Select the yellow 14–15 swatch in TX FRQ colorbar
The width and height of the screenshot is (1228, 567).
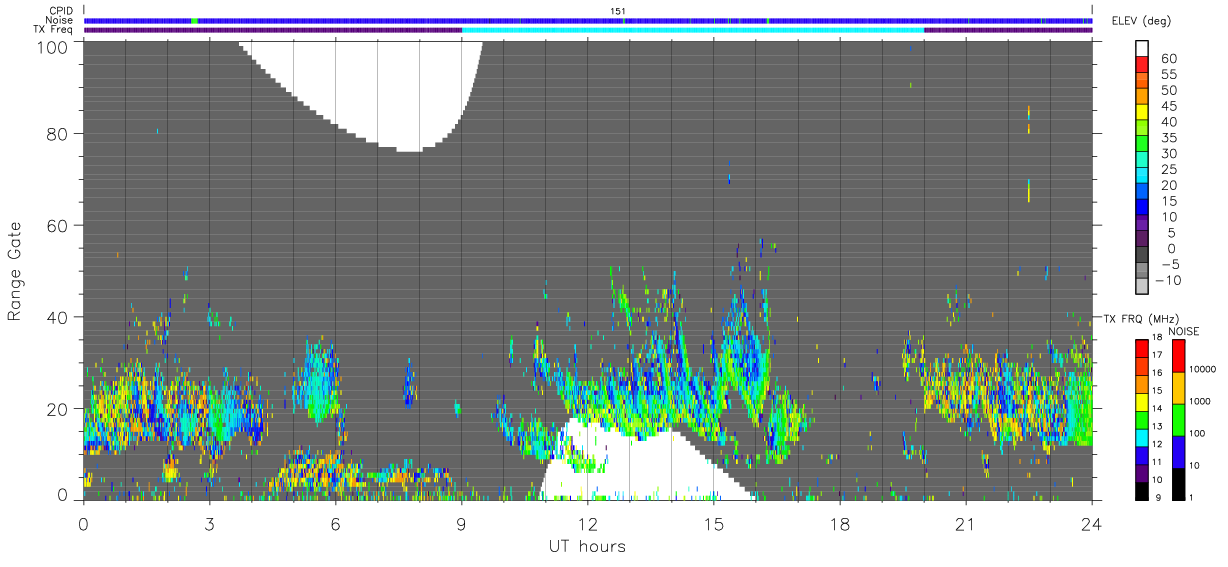1141,400
